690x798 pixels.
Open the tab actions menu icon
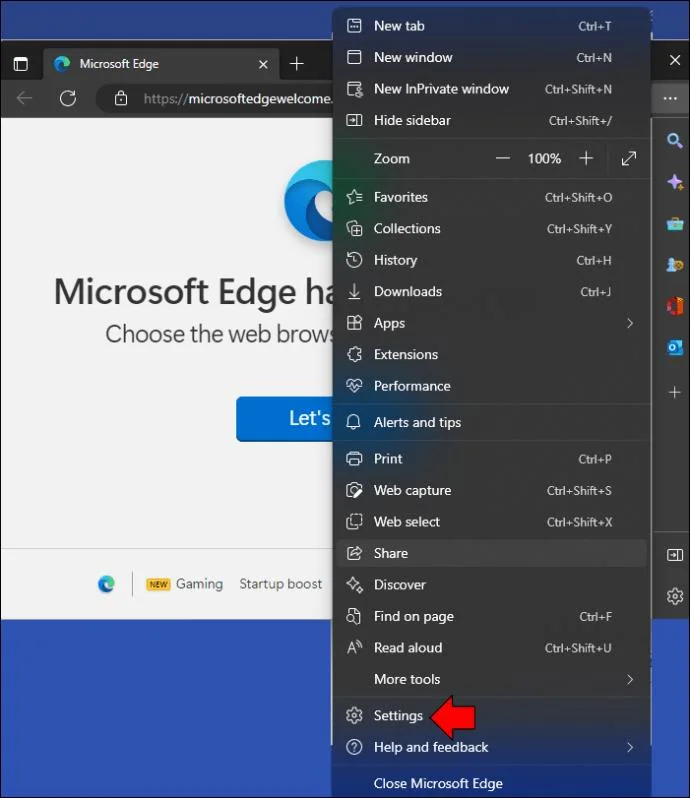click(21, 64)
